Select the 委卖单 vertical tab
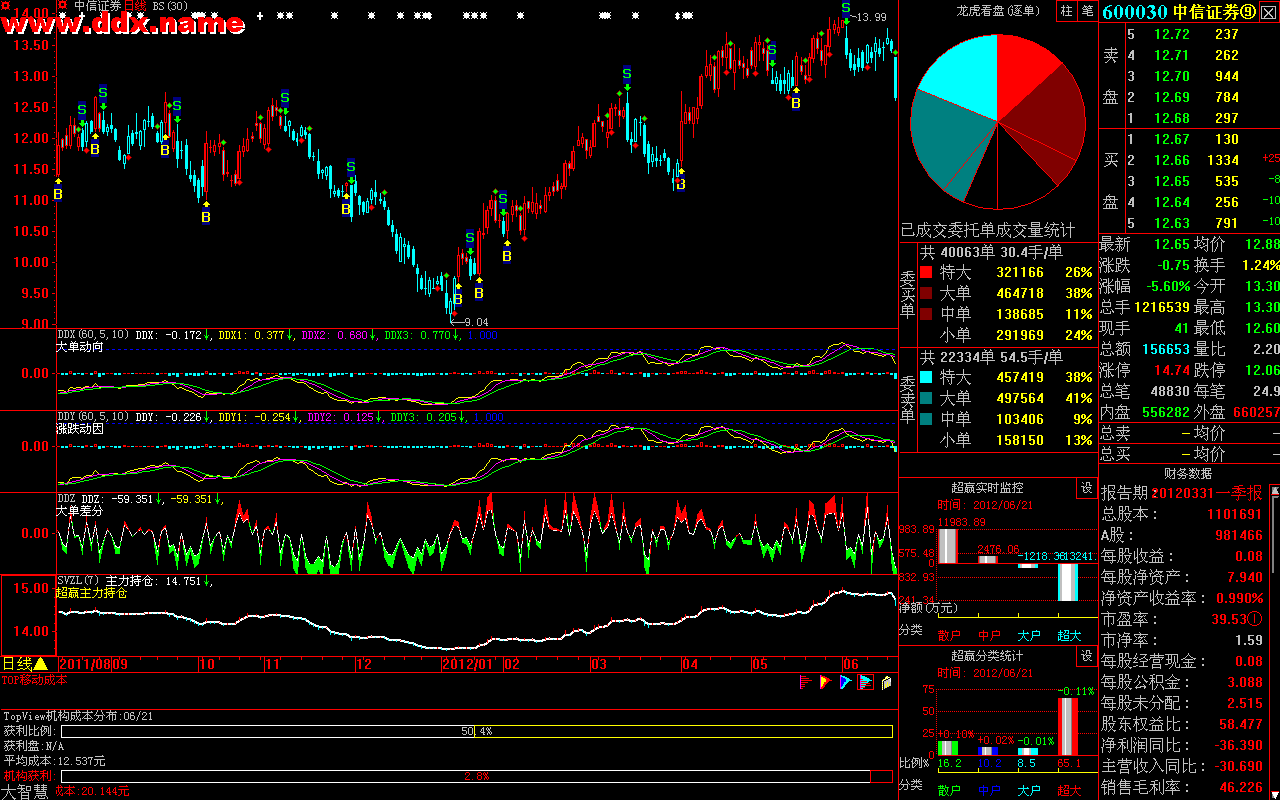Screen dimensions: 1280x800 [x=908, y=399]
